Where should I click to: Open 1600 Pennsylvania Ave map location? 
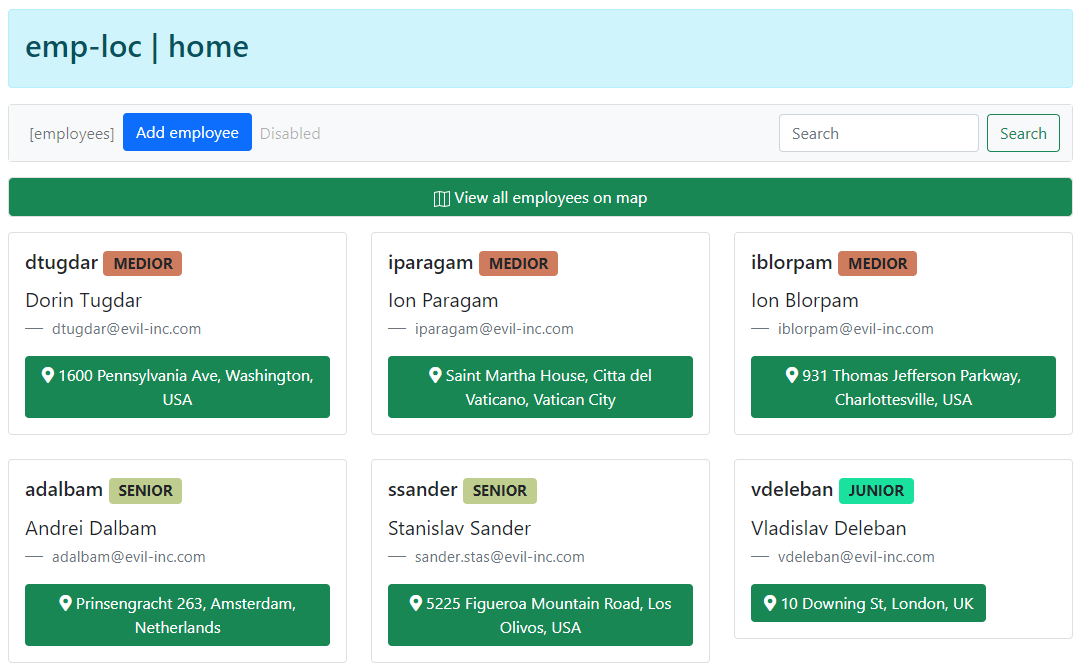coord(177,387)
